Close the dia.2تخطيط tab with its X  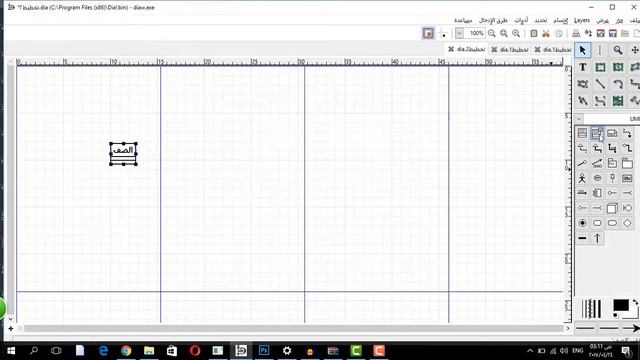451,49
